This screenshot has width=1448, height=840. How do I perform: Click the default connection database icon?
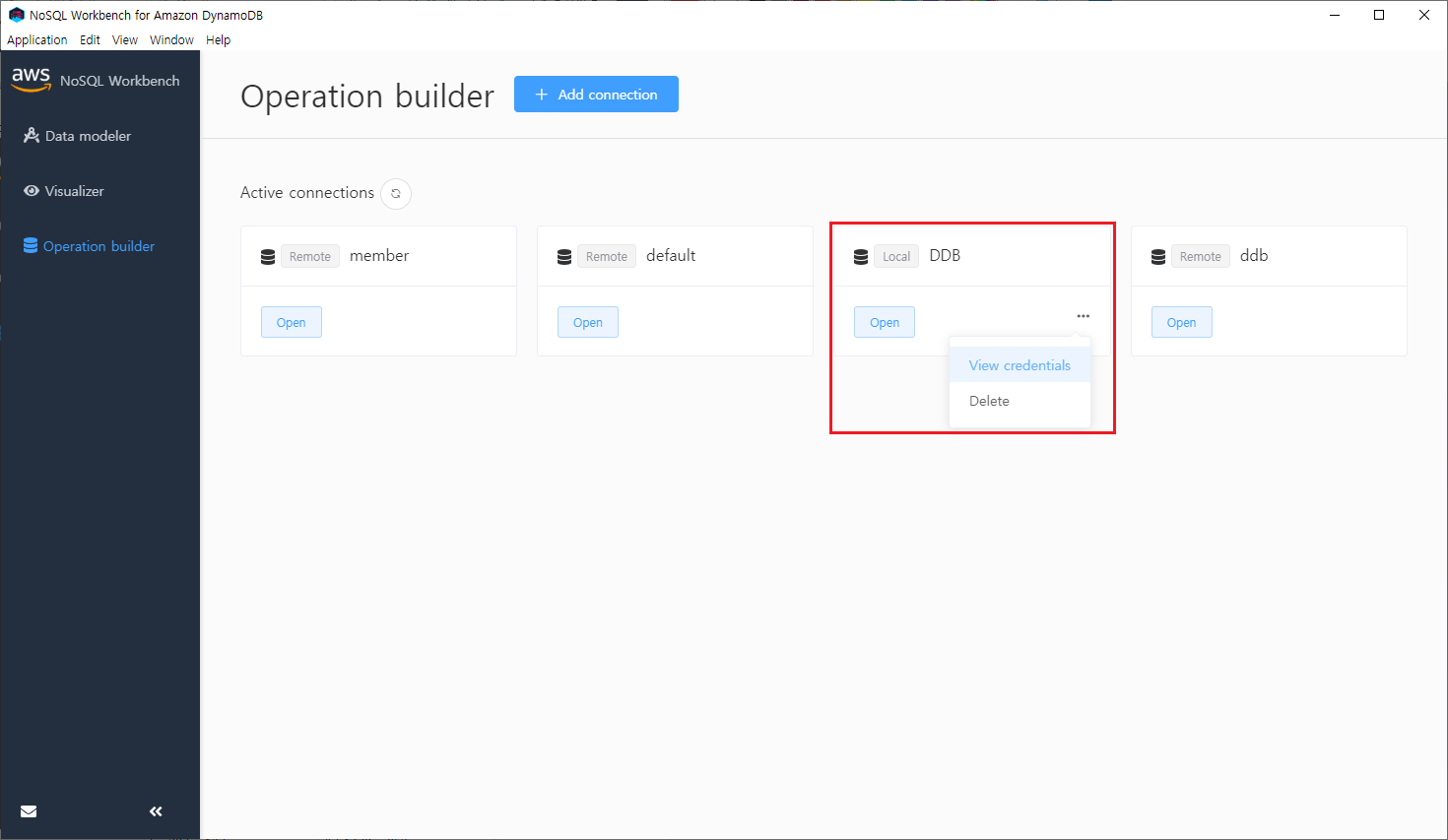pos(564,257)
